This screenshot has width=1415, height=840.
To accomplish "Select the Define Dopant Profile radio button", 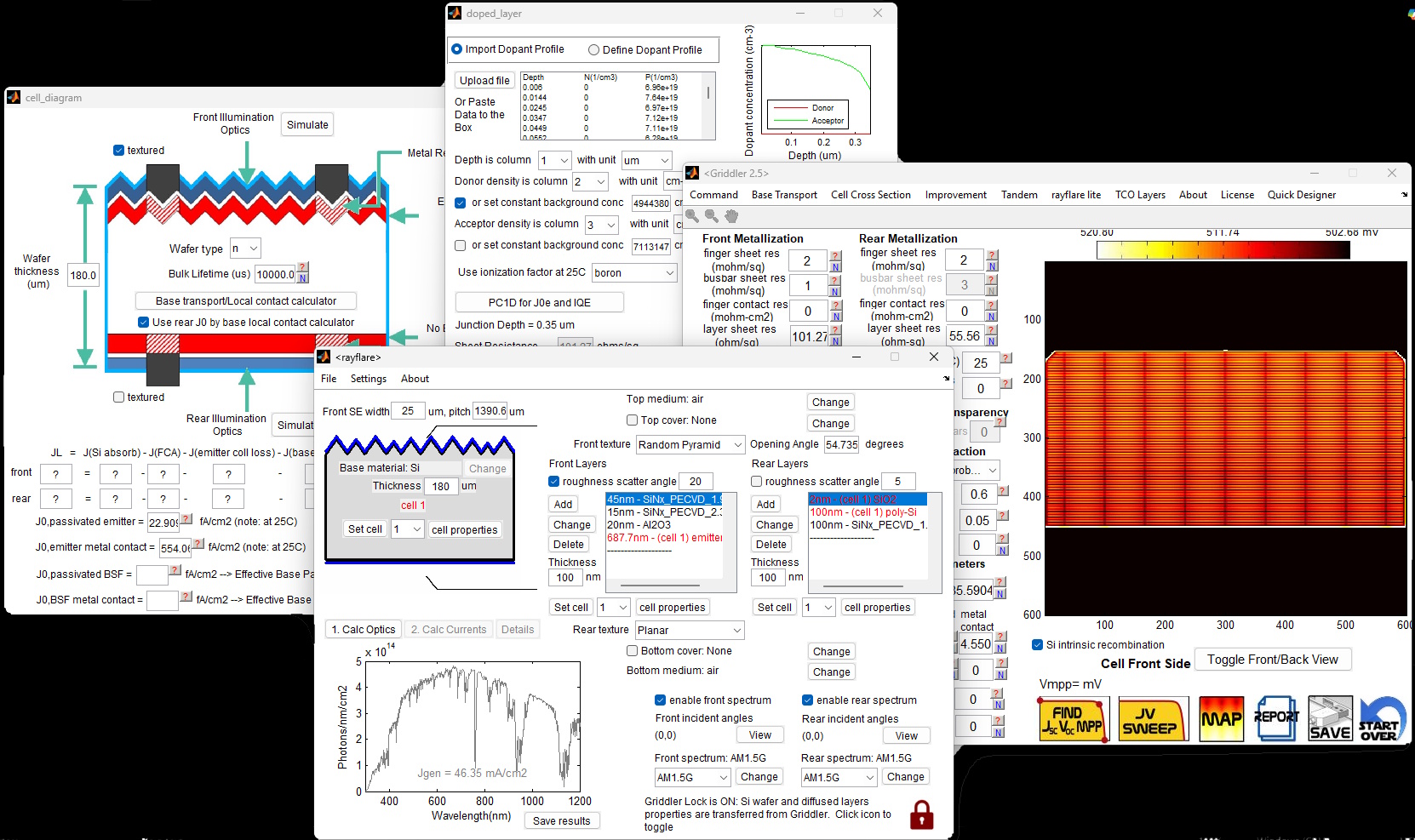I will point(593,50).
